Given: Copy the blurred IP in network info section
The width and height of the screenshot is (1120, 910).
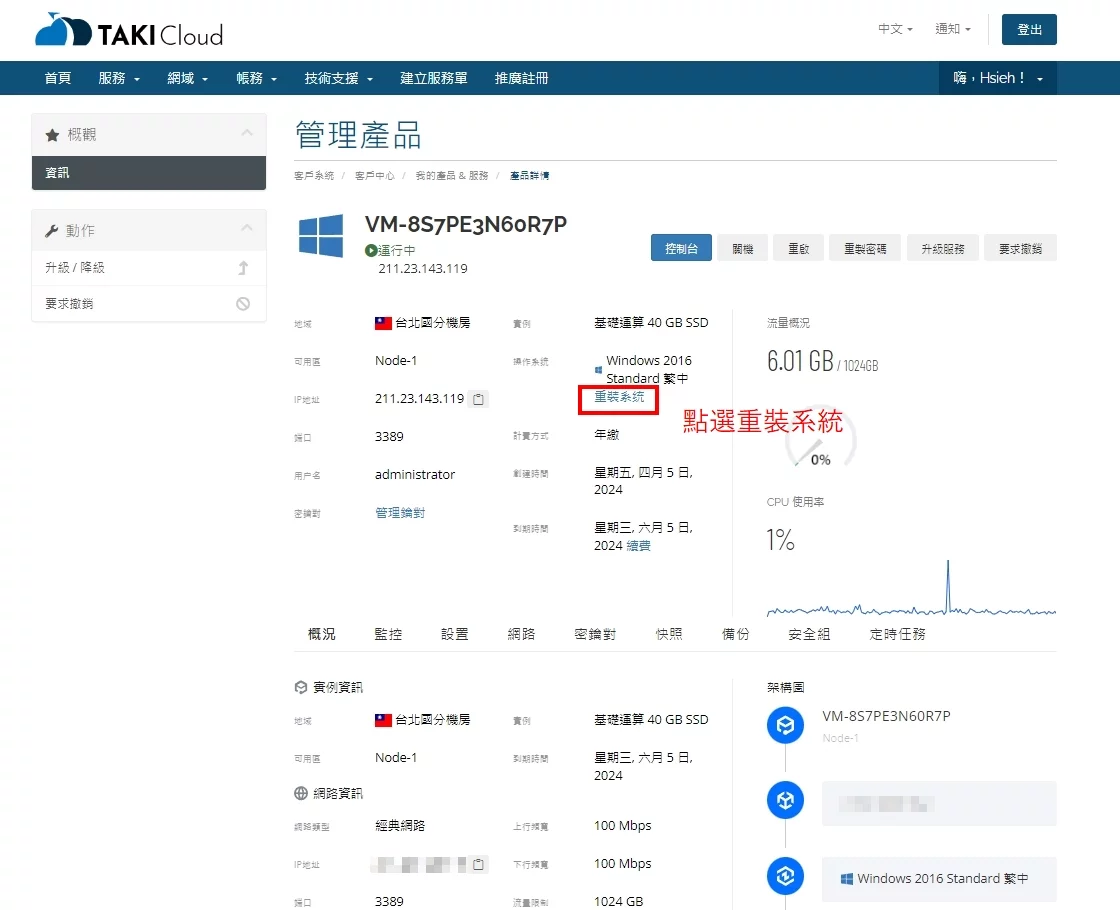Looking at the screenshot, I should tap(479, 864).
